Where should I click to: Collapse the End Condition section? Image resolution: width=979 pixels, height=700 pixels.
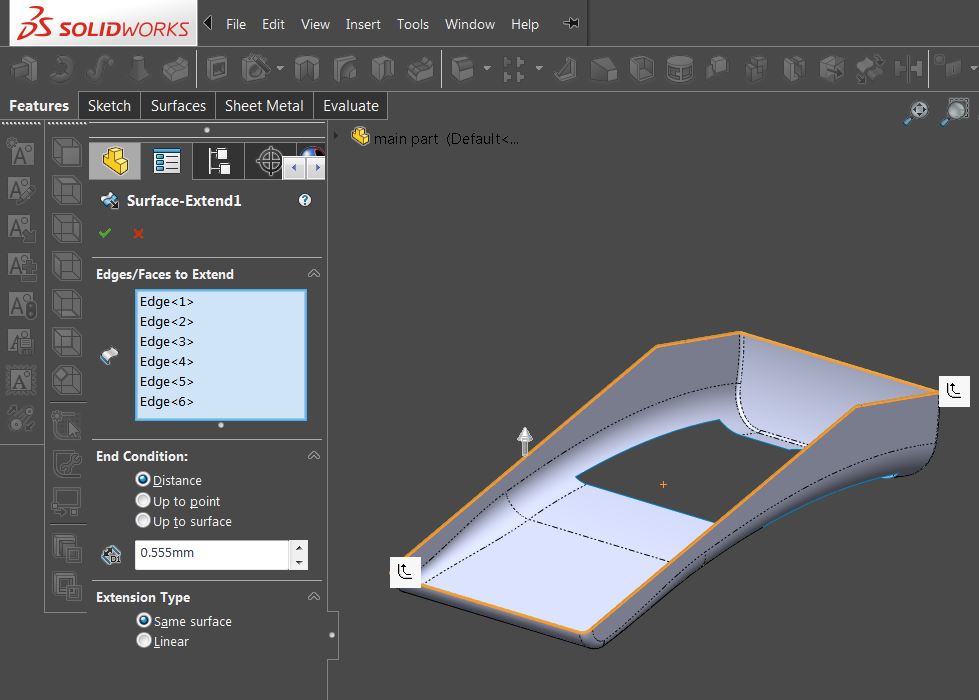click(x=314, y=455)
